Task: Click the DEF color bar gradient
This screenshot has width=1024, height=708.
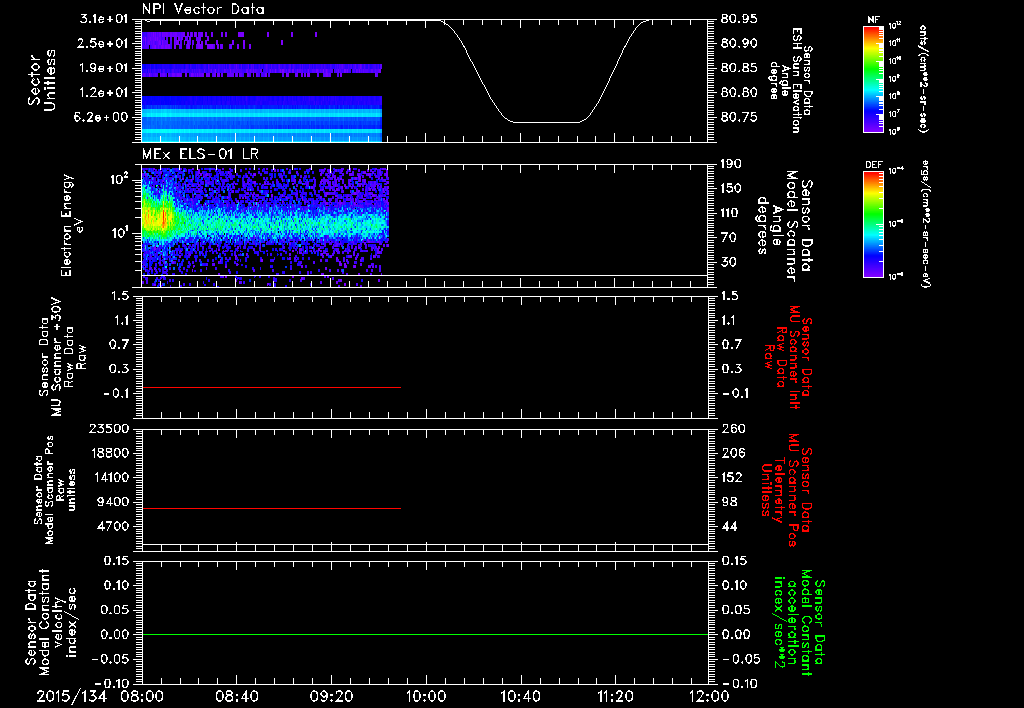Action: (x=873, y=224)
